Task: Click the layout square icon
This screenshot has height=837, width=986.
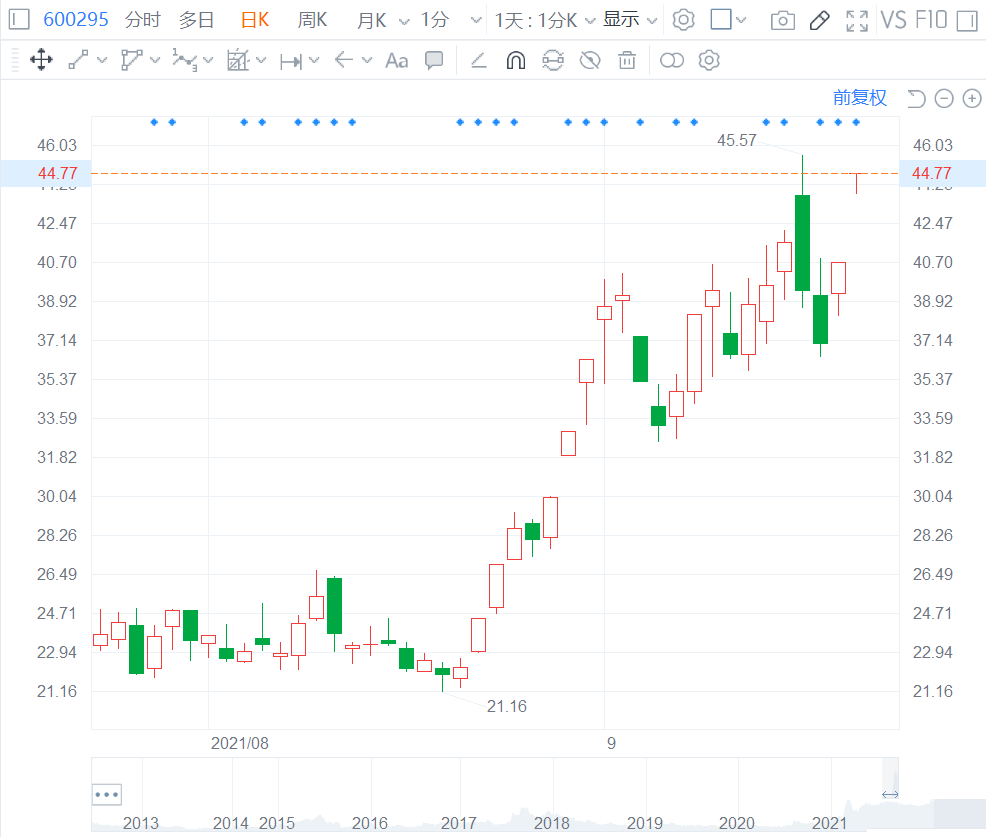Action: pos(721,19)
